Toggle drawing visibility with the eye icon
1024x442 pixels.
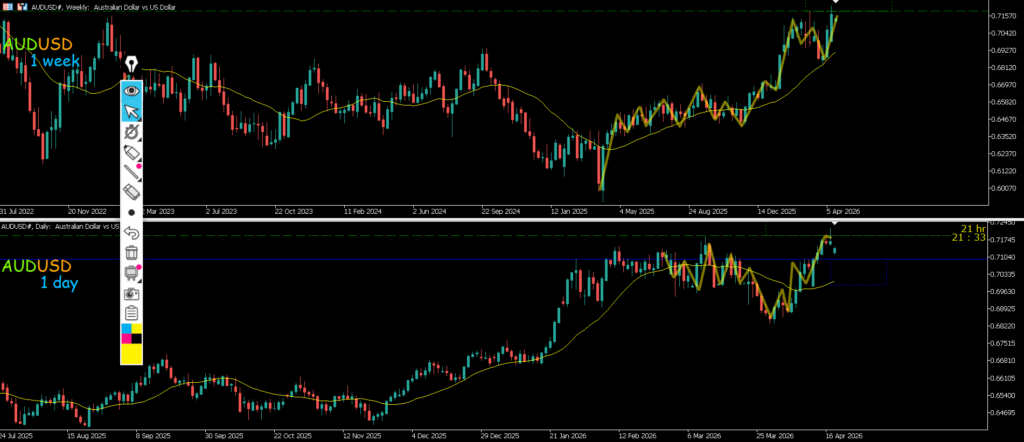pos(131,90)
